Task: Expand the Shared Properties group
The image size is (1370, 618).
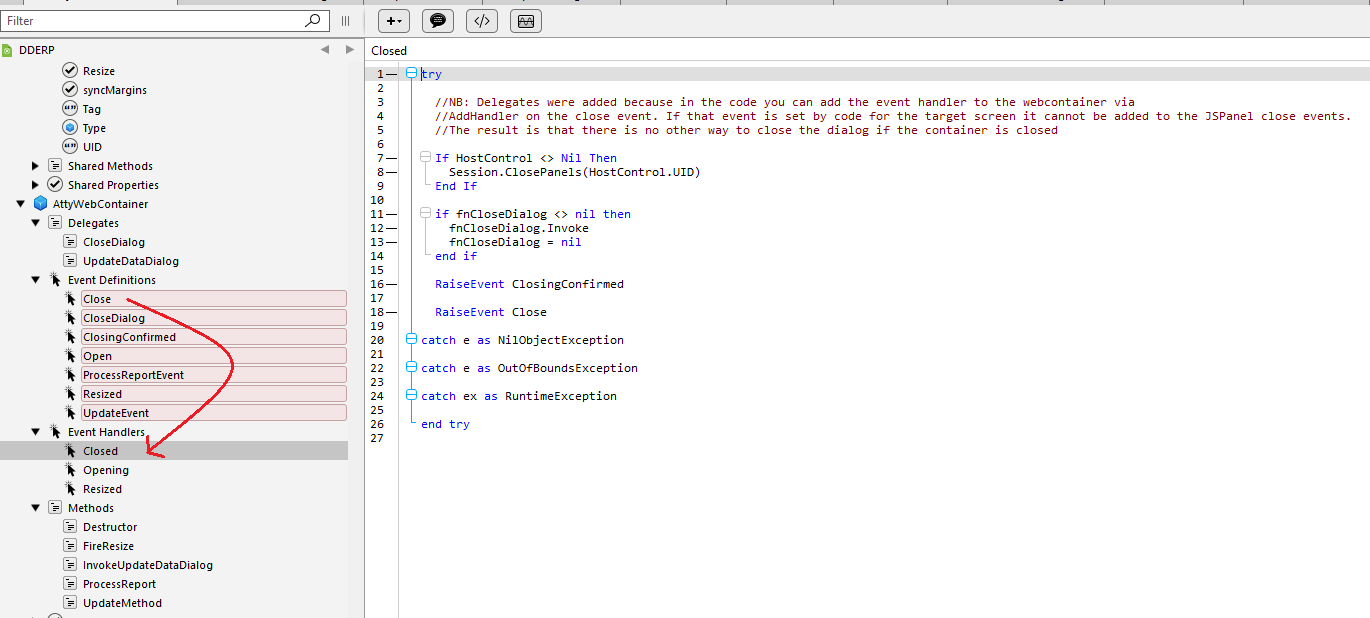Action: tap(36, 185)
